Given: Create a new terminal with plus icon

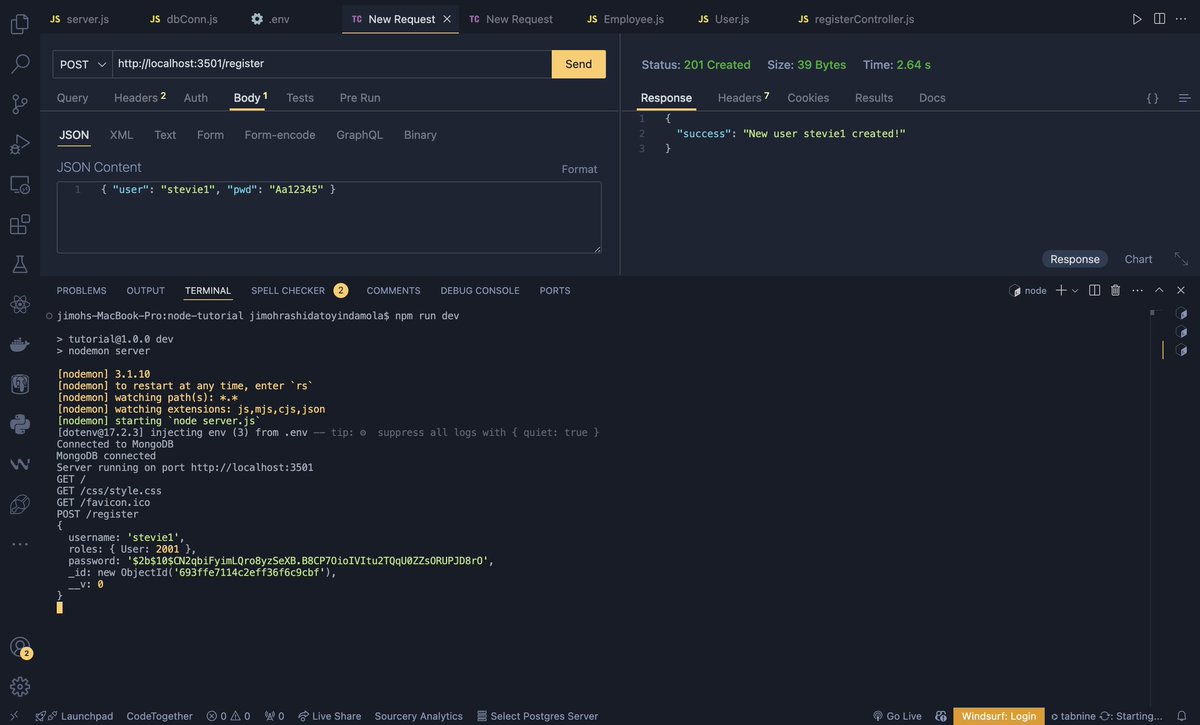Looking at the screenshot, I should pyautogui.click(x=1061, y=290).
